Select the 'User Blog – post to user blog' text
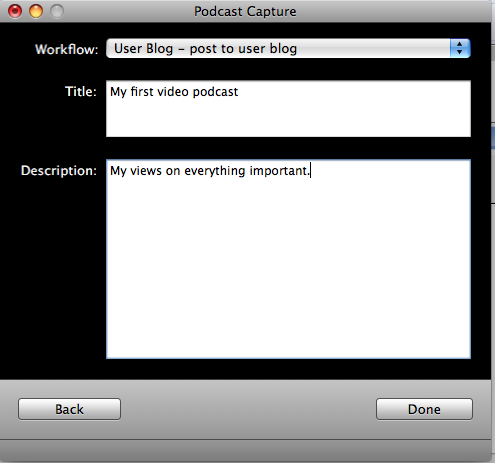The height and width of the screenshot is (463, 495). tap(205, 49)
